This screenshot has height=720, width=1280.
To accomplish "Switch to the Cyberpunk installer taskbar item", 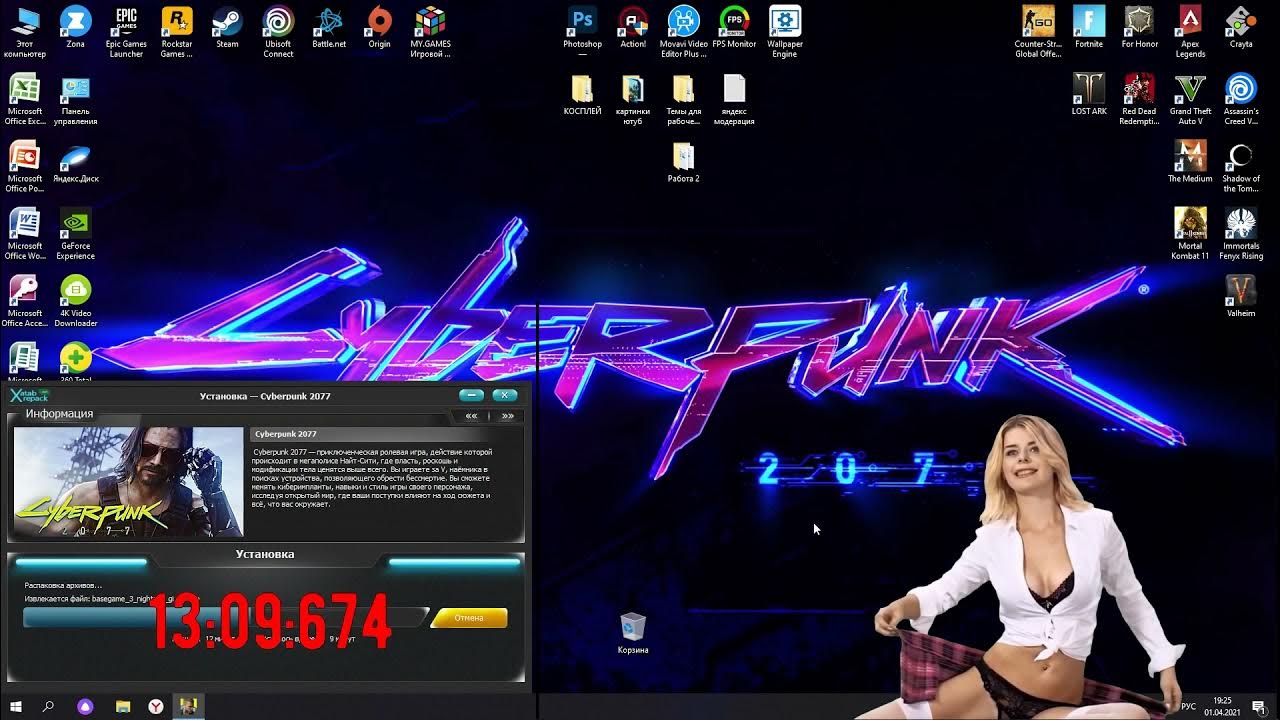I will coord(188,707).
